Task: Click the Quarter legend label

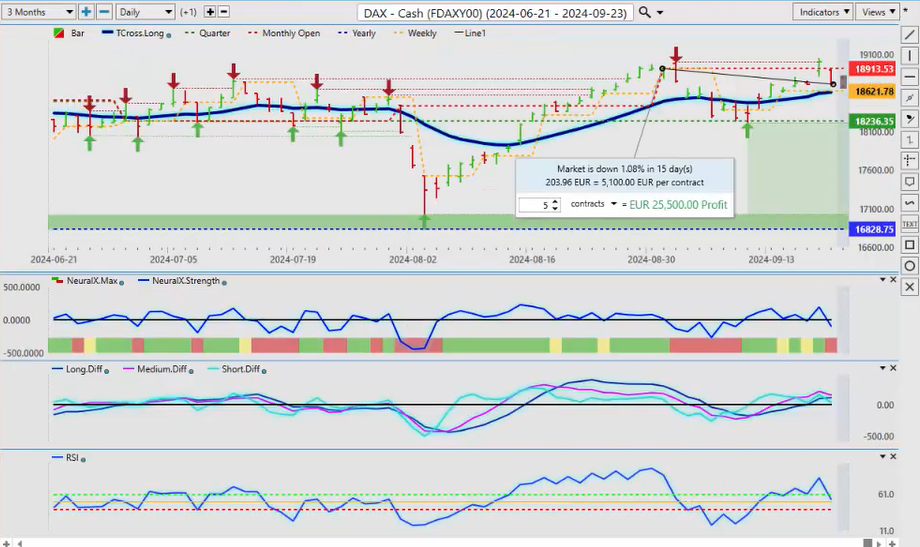Action: pos(214,33)
